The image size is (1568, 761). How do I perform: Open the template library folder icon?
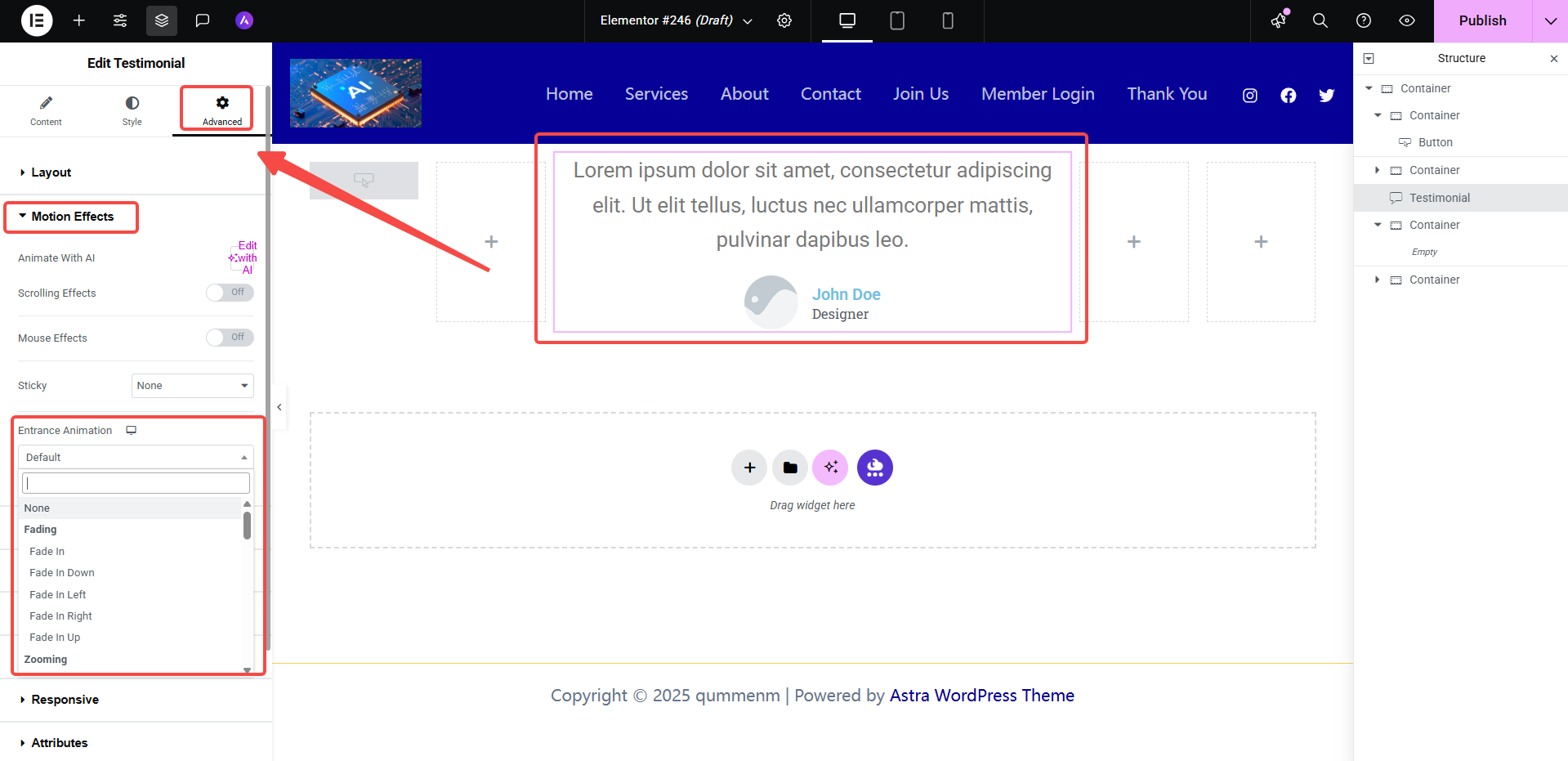tap(789, 467)
